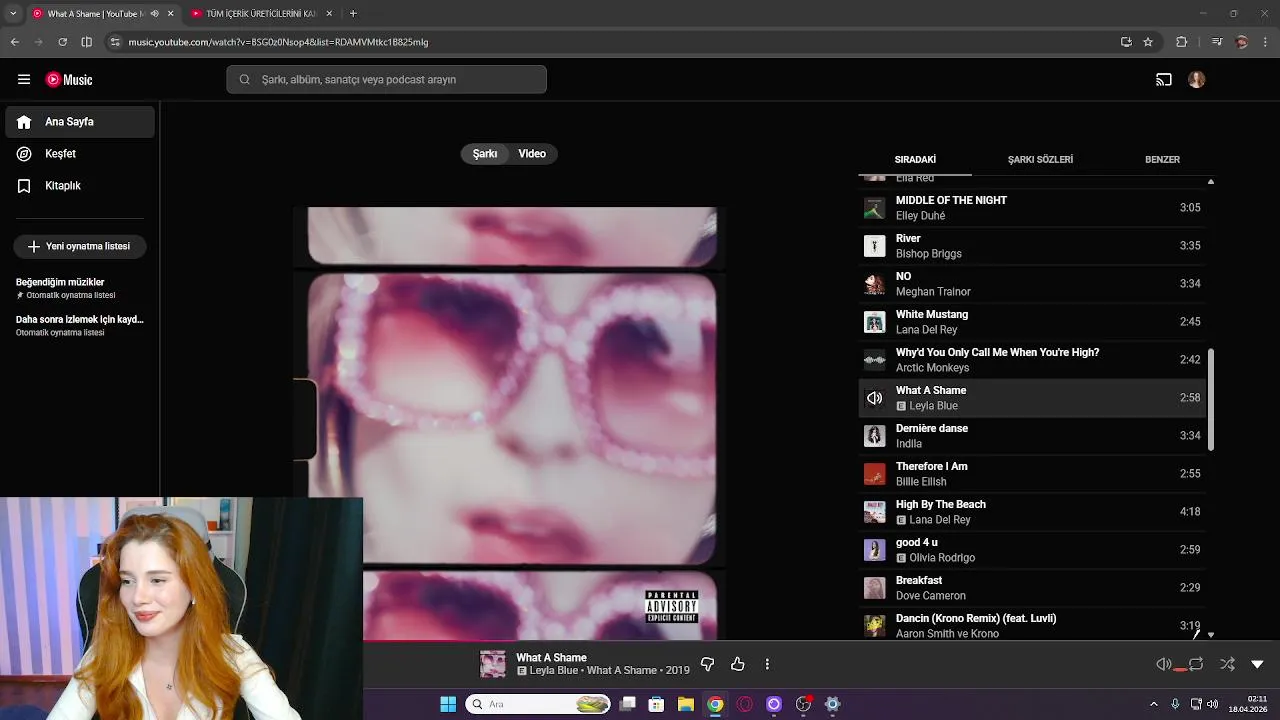Image resolution: width=1280 pixels, height=720 pixels.
Task: Open the Beğendiğim müzikler playlist
Action: 80,288
